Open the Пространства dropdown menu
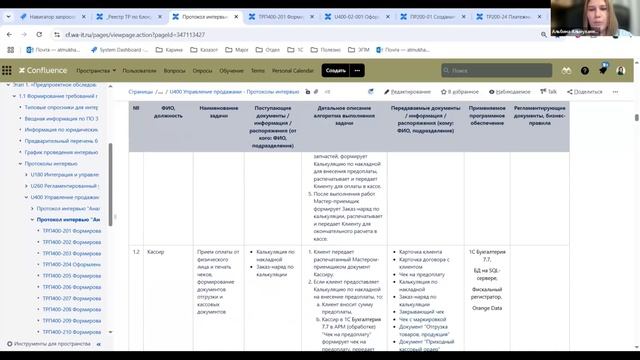Image resolution: width=640 pixels, height=360 pixels. click(96, 71)
